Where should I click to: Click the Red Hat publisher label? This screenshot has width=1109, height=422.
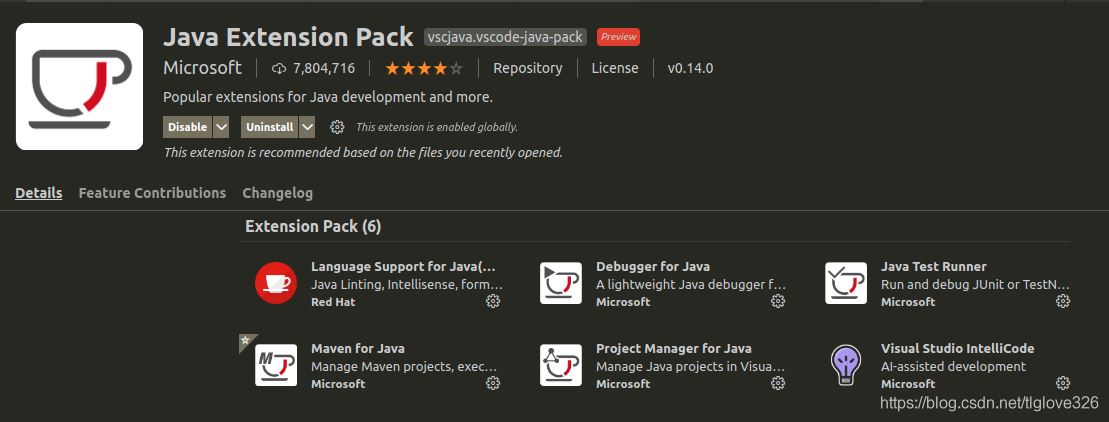pyautogui.click(x=333, y=302)
